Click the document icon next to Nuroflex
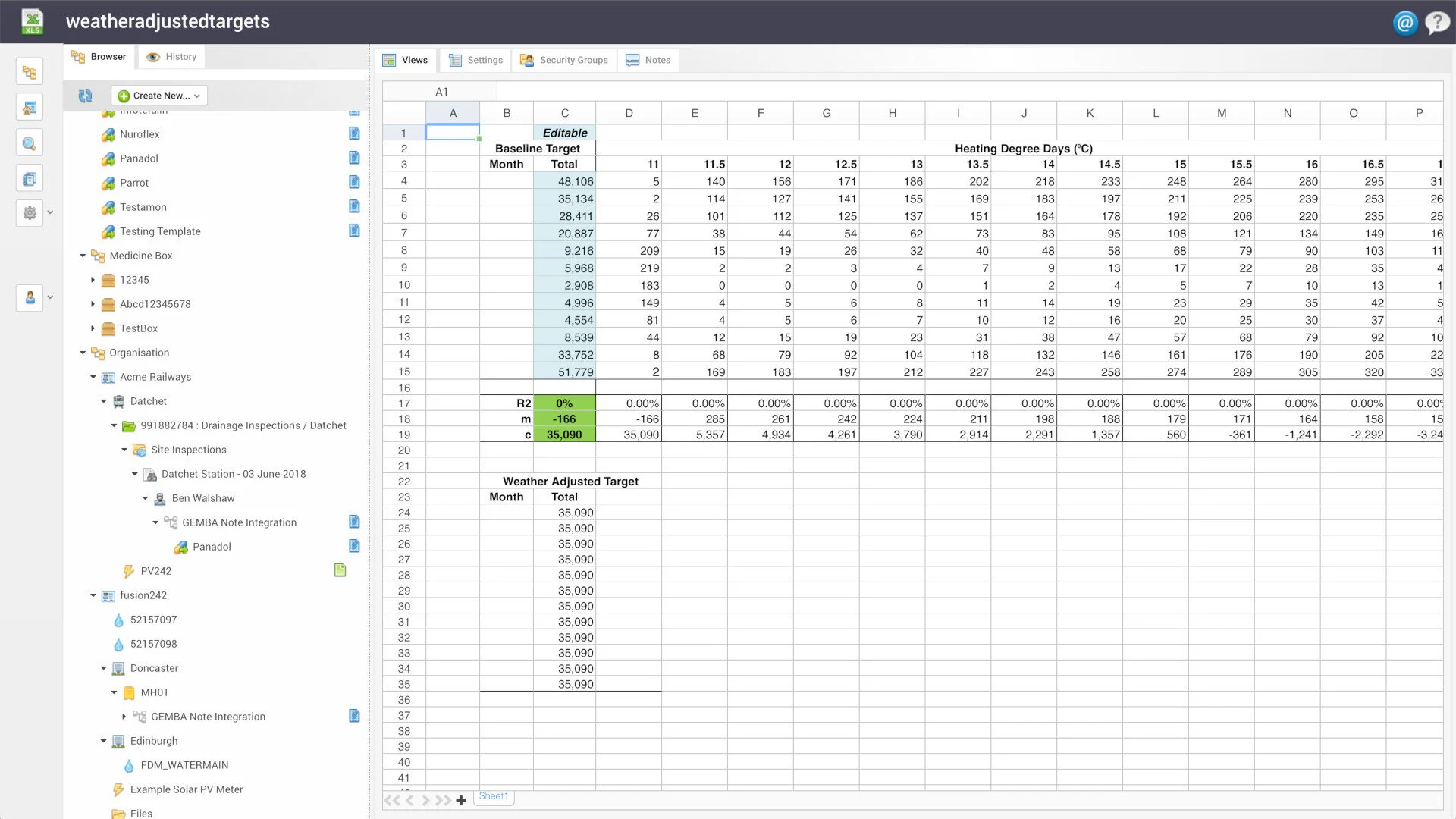Screen dimensions: 1456x819 pos(354,133)
